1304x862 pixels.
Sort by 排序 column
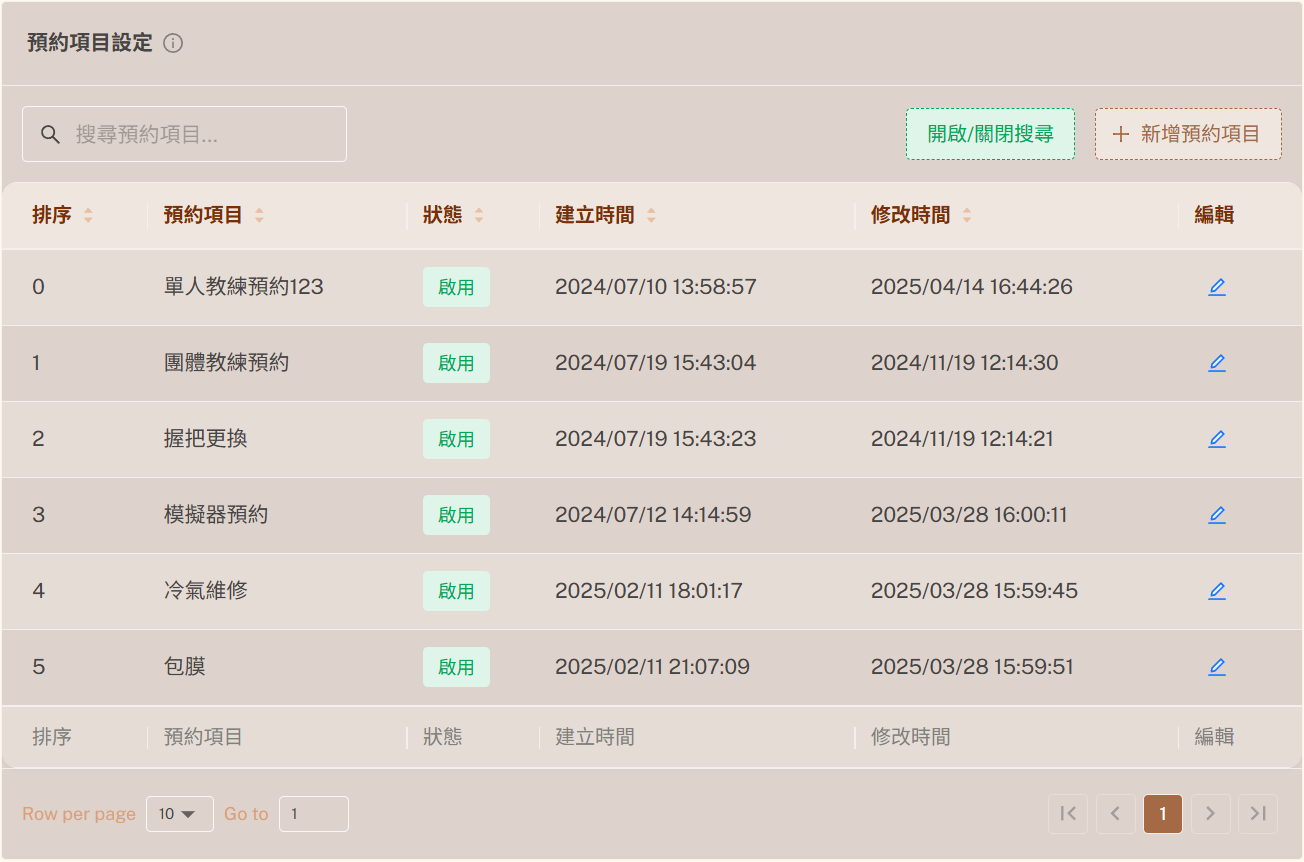pyautogui.click(x=88, y=215)
